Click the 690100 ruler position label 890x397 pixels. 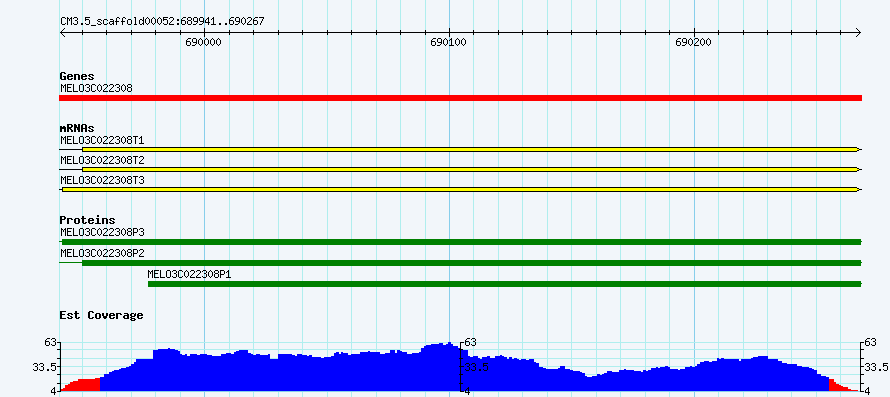point(448,43)
